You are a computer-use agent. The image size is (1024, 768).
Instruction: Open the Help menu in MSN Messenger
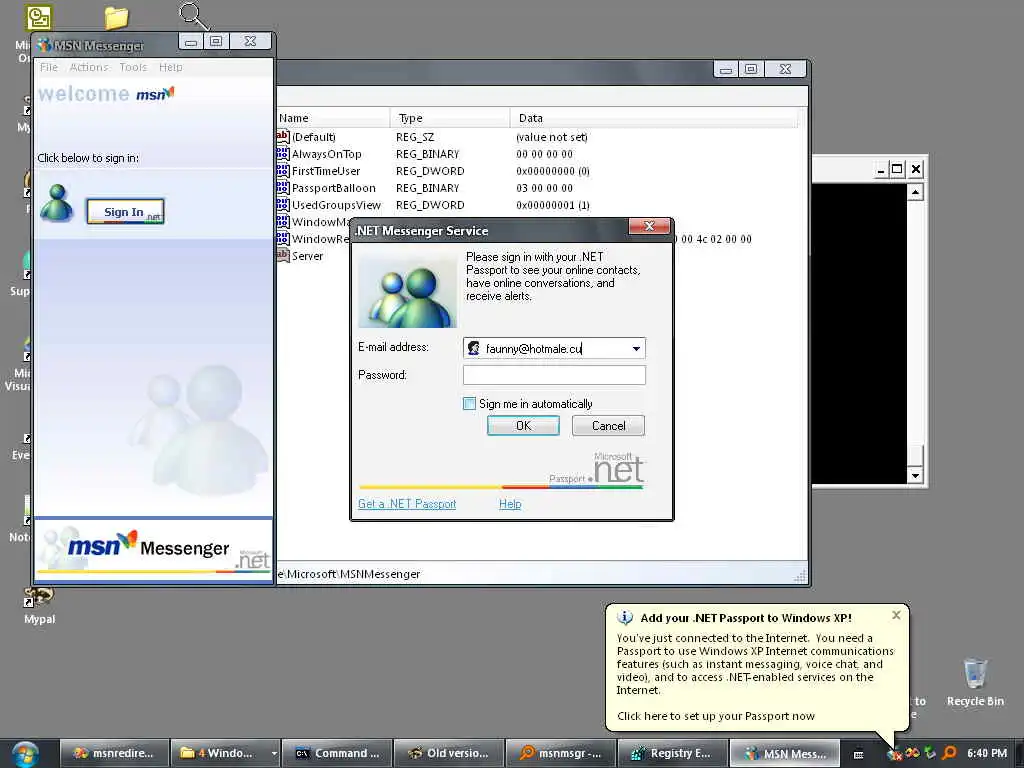pyautogui.click(x=170, y=67)
